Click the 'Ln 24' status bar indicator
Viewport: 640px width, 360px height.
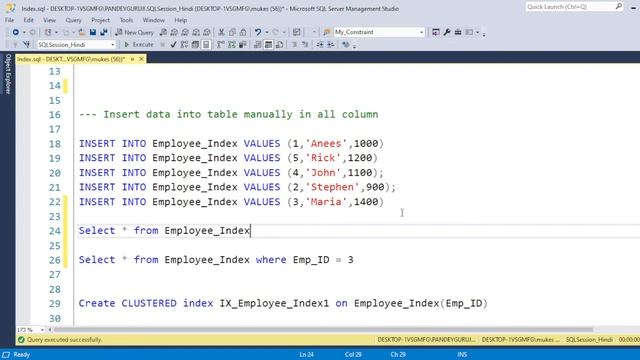point(307,355)
